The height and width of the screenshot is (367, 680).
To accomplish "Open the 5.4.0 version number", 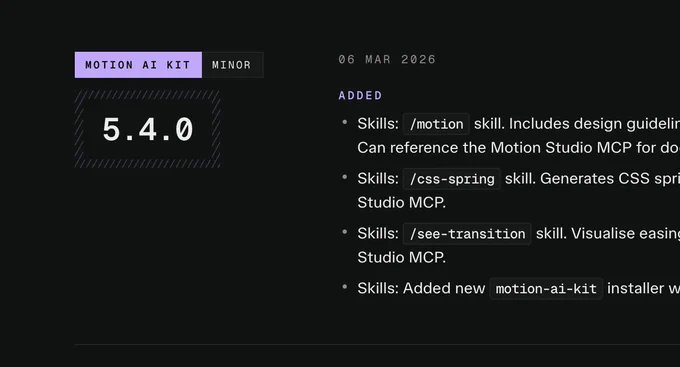I will tap(147, 129).
